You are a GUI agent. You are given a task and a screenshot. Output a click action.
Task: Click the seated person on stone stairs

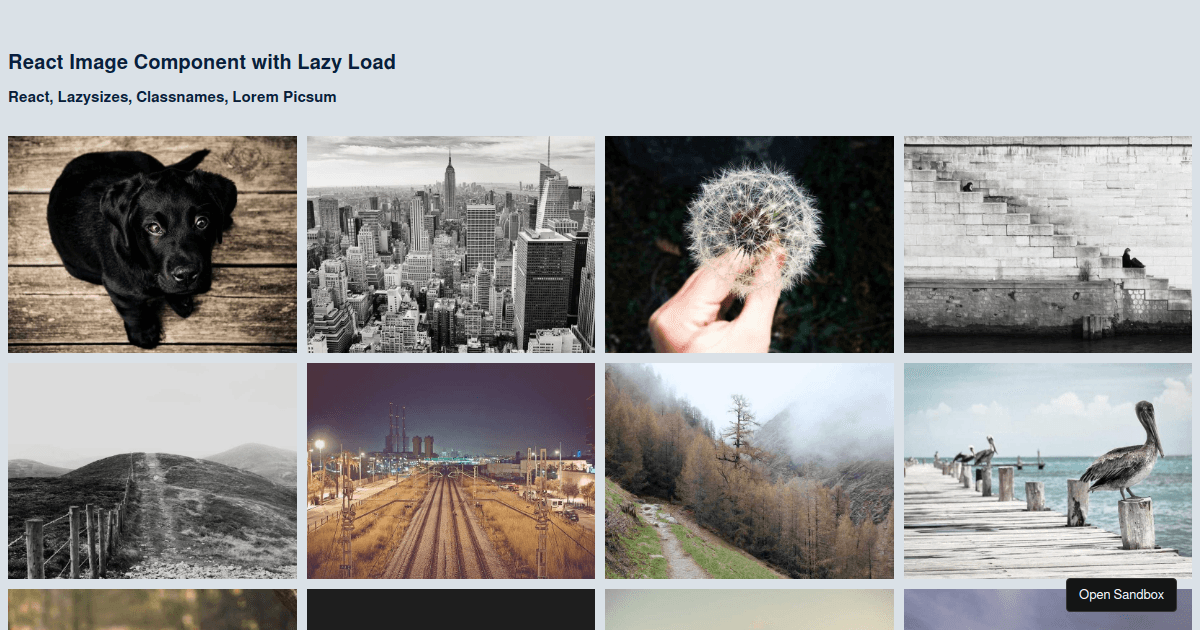tap(1131, 258)
